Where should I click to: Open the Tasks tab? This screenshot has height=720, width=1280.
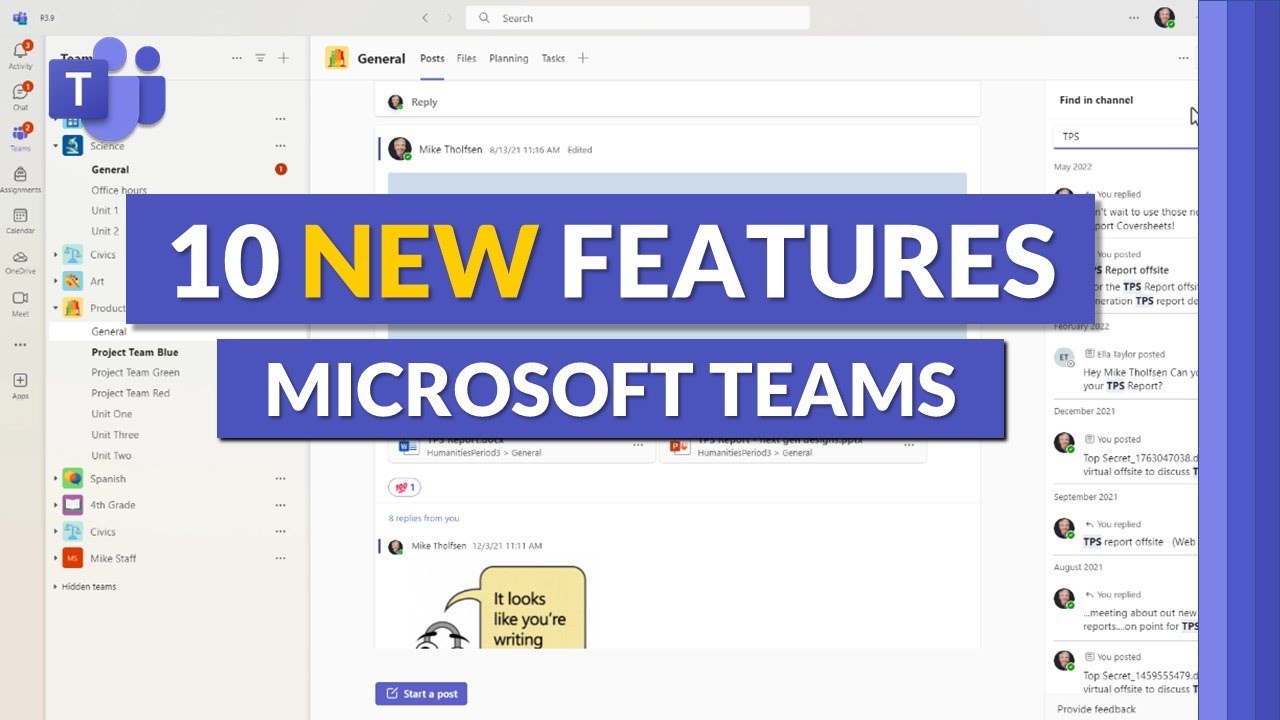point(553,58)
